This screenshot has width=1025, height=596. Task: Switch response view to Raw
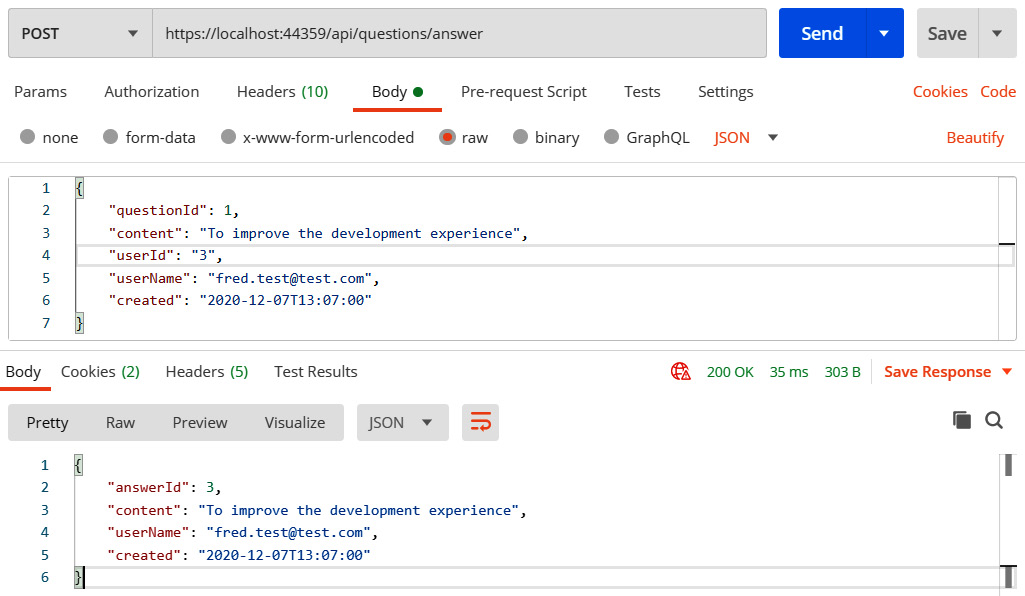pos(120,423)
